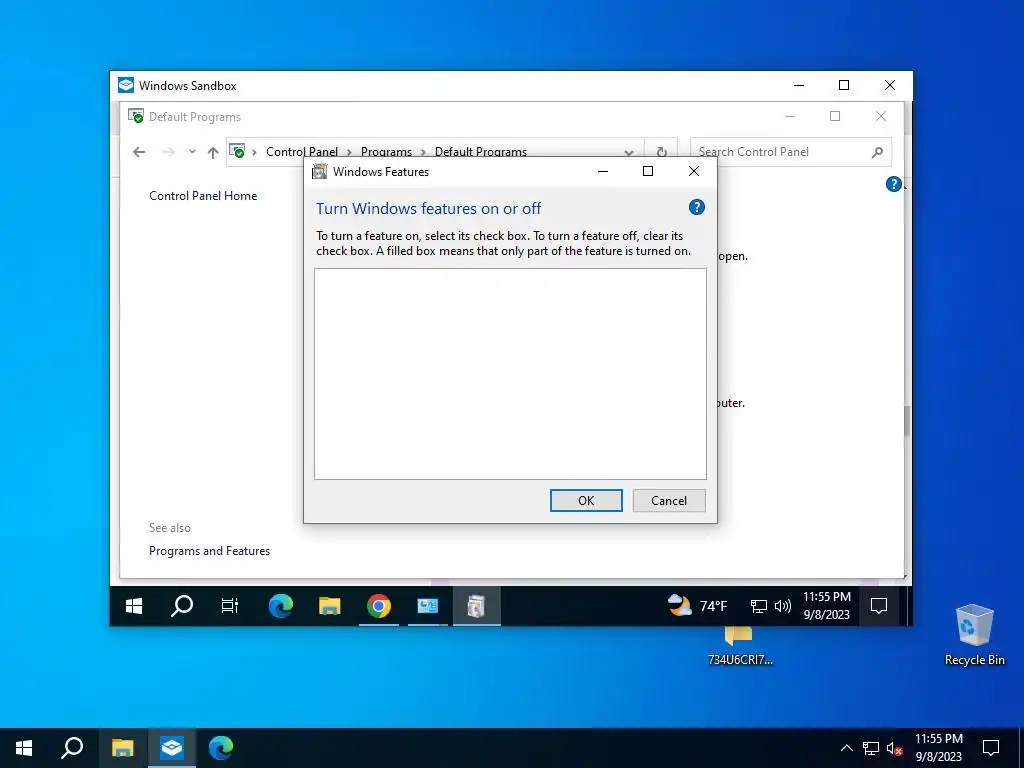Open sandbox Start menu
The width and height of the screenshot is (1024, 768).
(134, 606)
